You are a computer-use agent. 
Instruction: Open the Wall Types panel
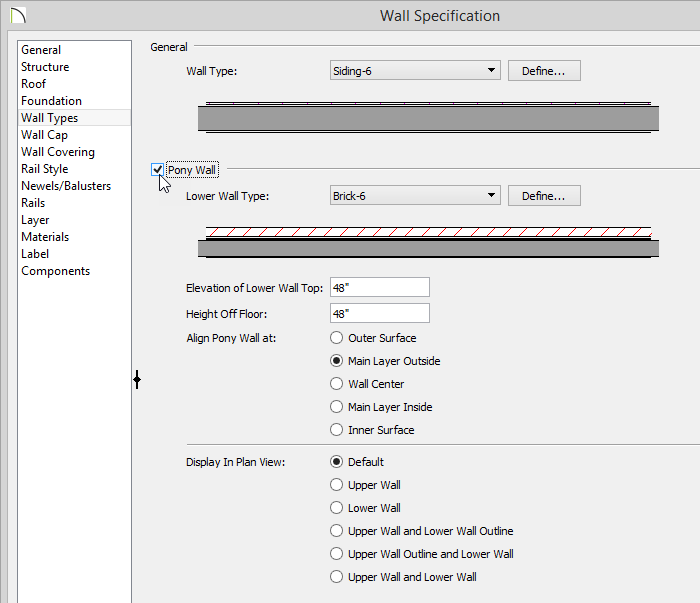coord(74,117)
